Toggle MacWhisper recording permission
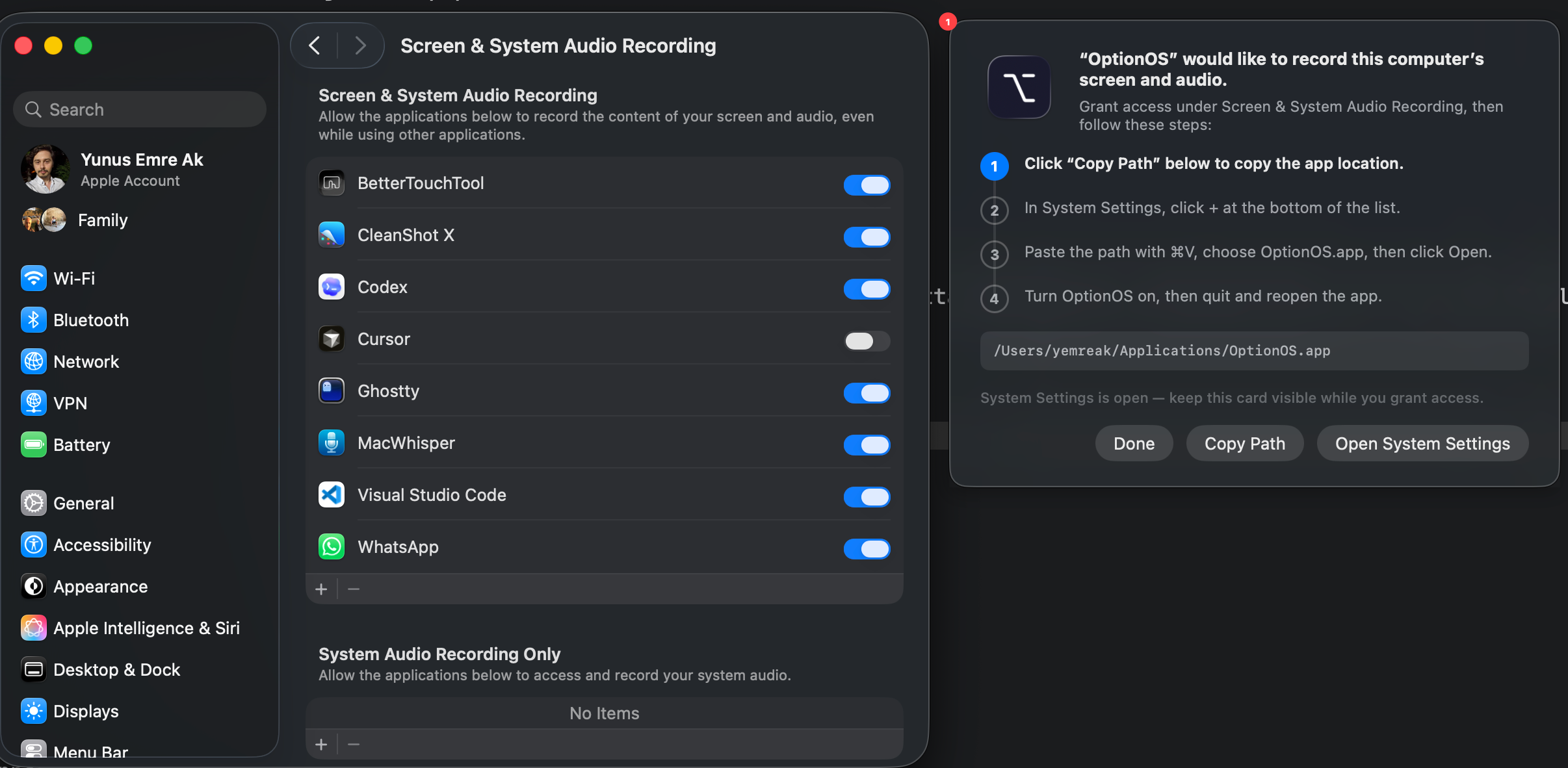This screenshot has height=768, width=1568. [x=867, y=445]
